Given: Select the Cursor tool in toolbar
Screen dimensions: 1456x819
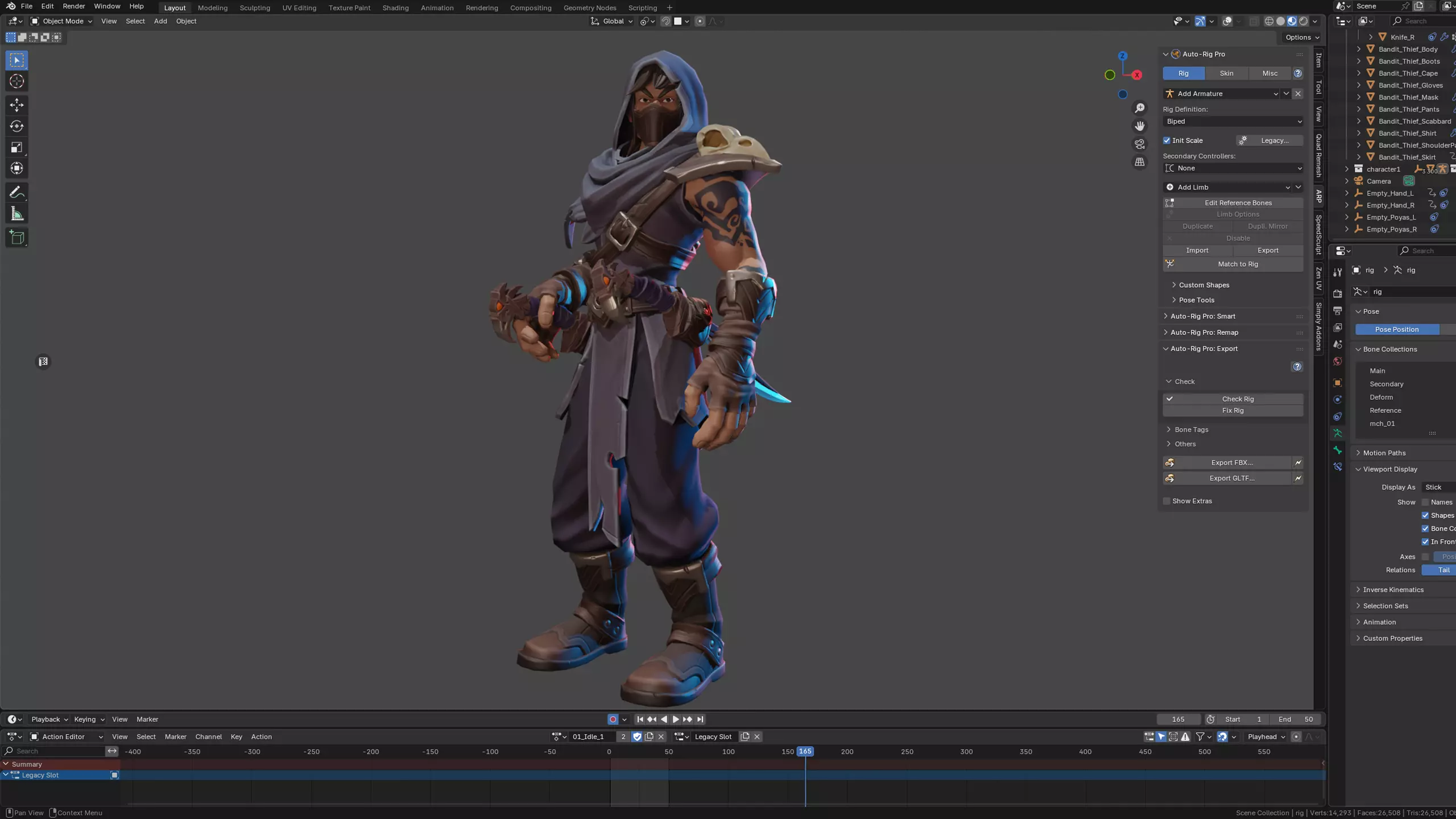Looking at the screenshot, I should tap(16, 81).
